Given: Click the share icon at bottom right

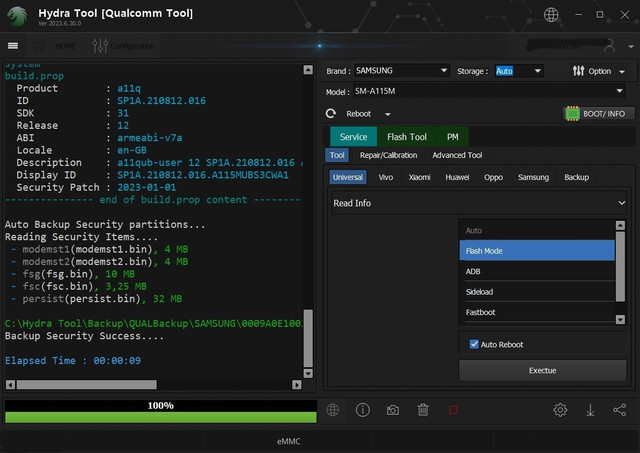Looking at the screenshot, I should coord(620,410).
